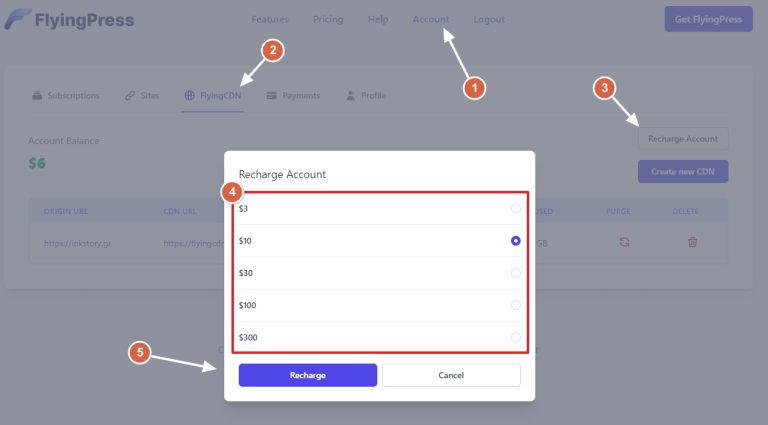Open the Features menu link
768x425 pixels.
[270, 19]
